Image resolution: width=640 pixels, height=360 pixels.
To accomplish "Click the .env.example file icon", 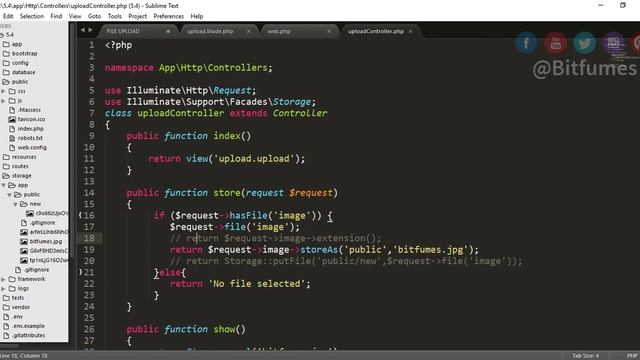I will point(6,326).
